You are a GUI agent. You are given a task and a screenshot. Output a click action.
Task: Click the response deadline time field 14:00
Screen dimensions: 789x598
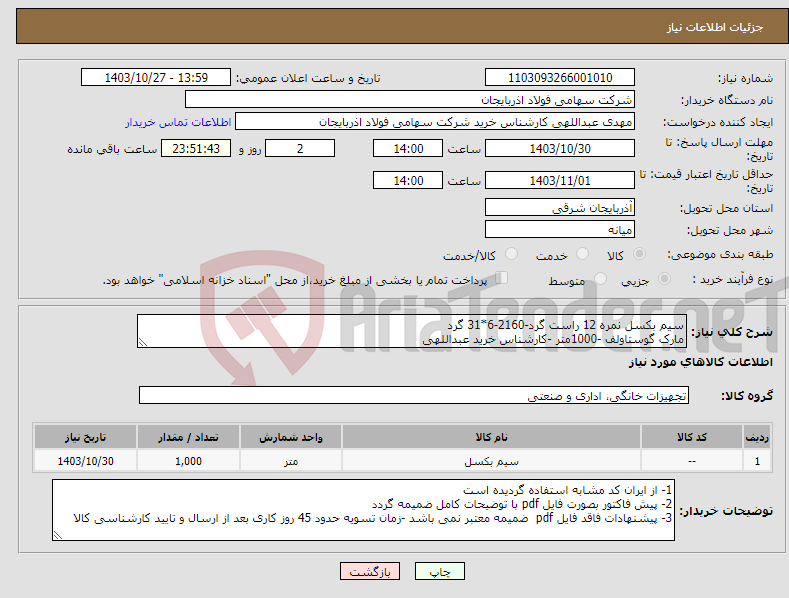pos(408,148)
